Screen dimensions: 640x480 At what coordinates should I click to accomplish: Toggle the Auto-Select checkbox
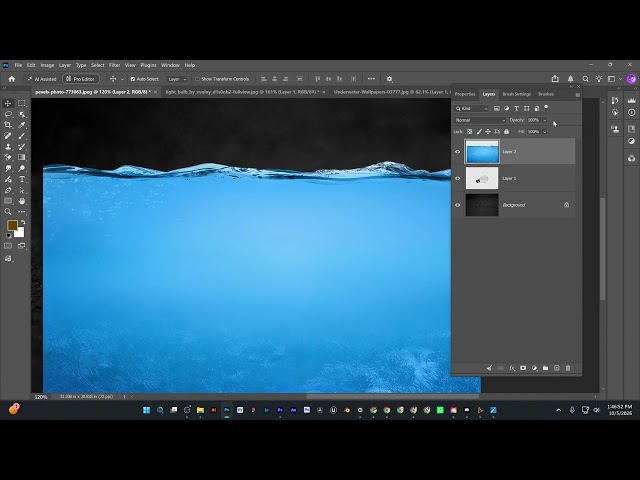click(x=133, y=79)
